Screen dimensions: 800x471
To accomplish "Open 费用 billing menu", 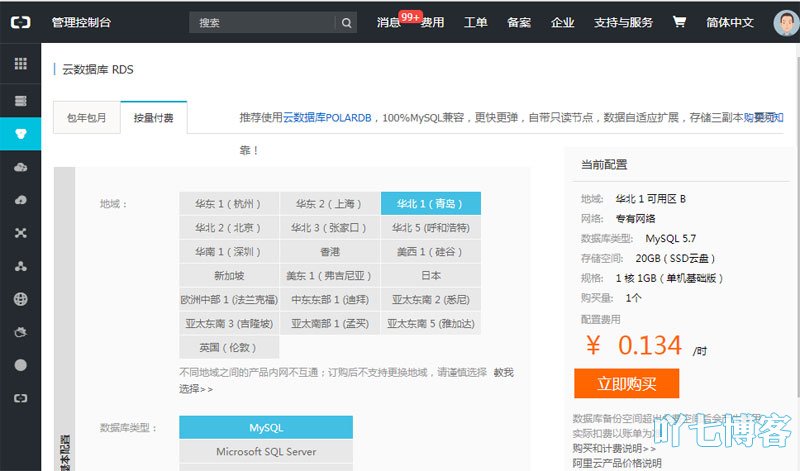I will pyautogui.click(x=433, y=22).
